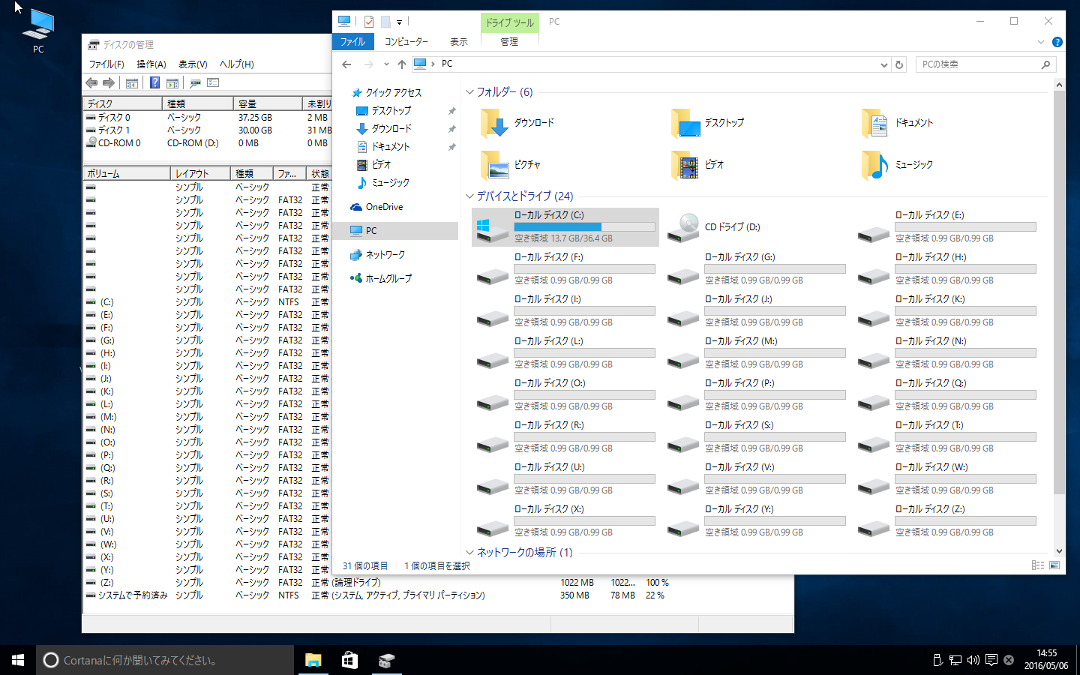The image size is (1080, 675).
Task: Open the CD ドライブ (D:) drive icon
Action: [x=684, y=228]
